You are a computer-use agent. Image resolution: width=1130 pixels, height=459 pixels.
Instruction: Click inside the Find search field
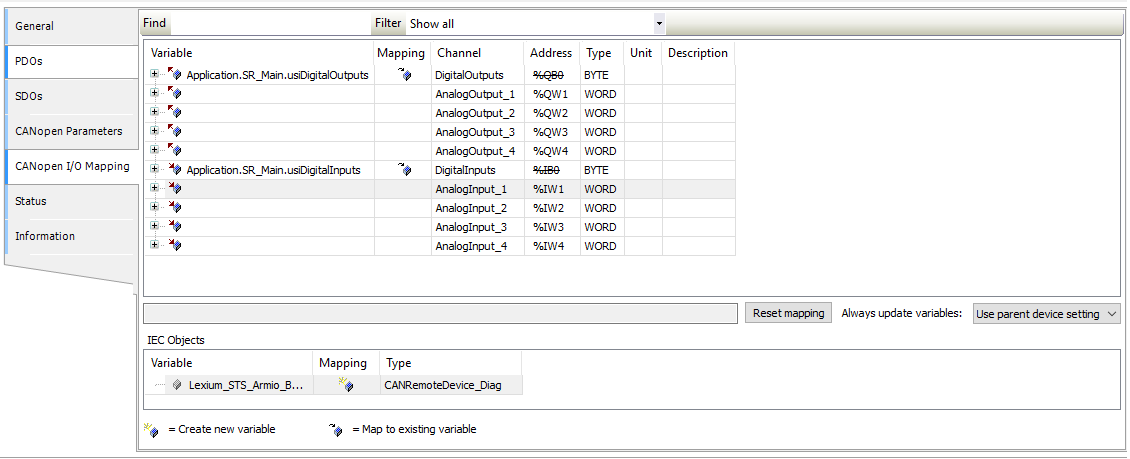270,23
